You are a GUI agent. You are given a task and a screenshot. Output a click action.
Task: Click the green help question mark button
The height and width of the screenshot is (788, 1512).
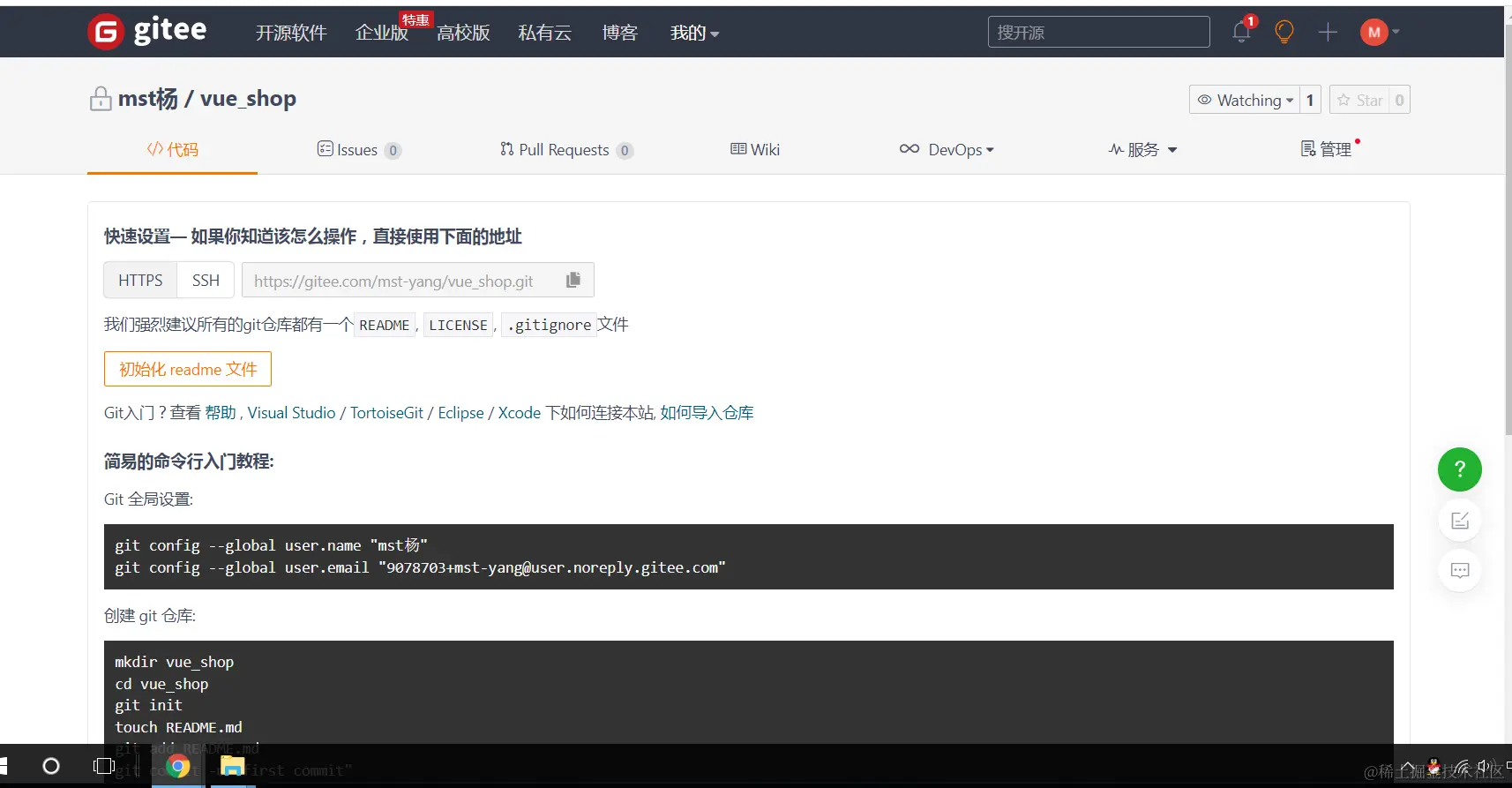[x=1460, y=469]
